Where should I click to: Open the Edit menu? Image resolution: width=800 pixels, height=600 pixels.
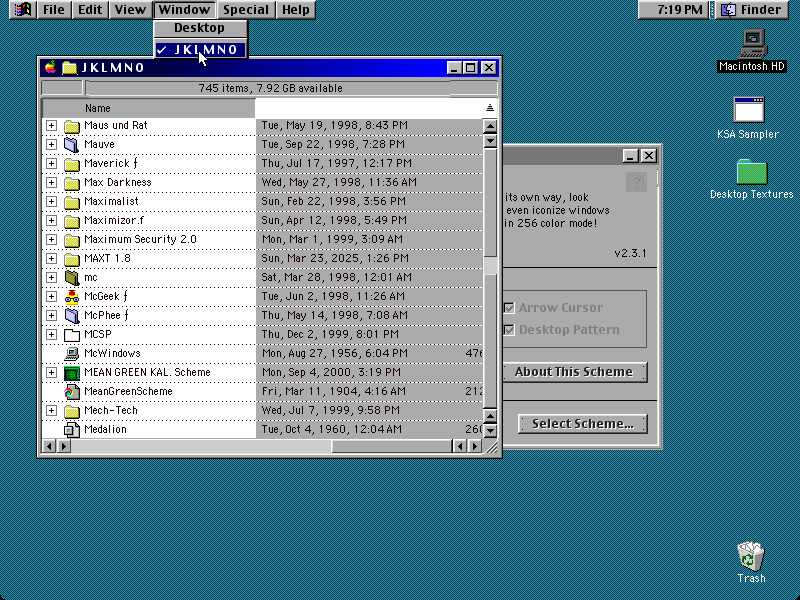tap(90, 10)
